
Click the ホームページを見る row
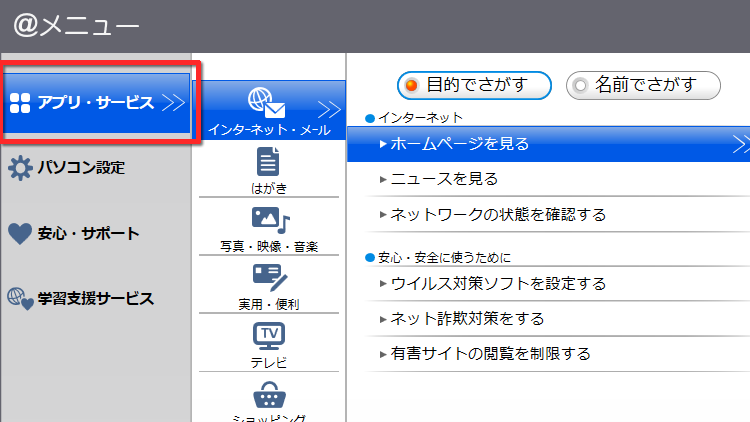pos(548,144)
